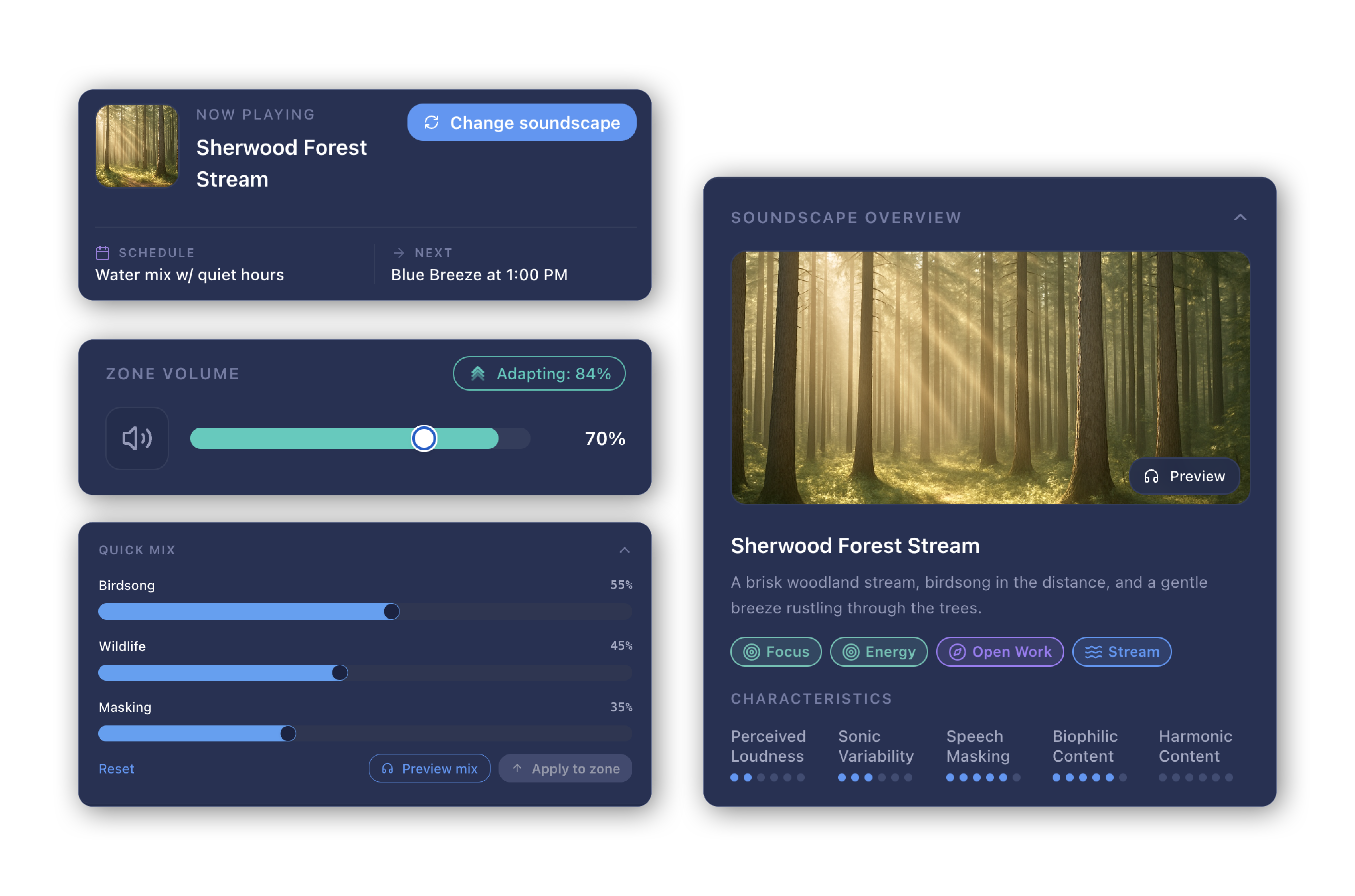This screenshot has width=1355, height=896.
Task: Click the Birdsong slider knob
Action: (x=391, y=611)
